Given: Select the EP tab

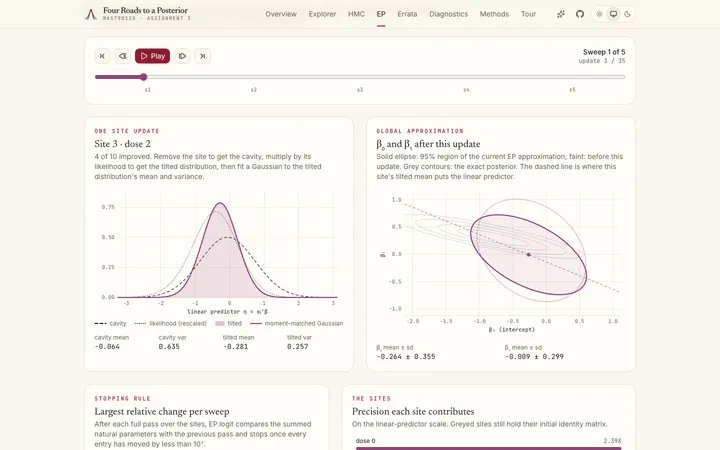Looking at the screenshot, I should point(381,14).
